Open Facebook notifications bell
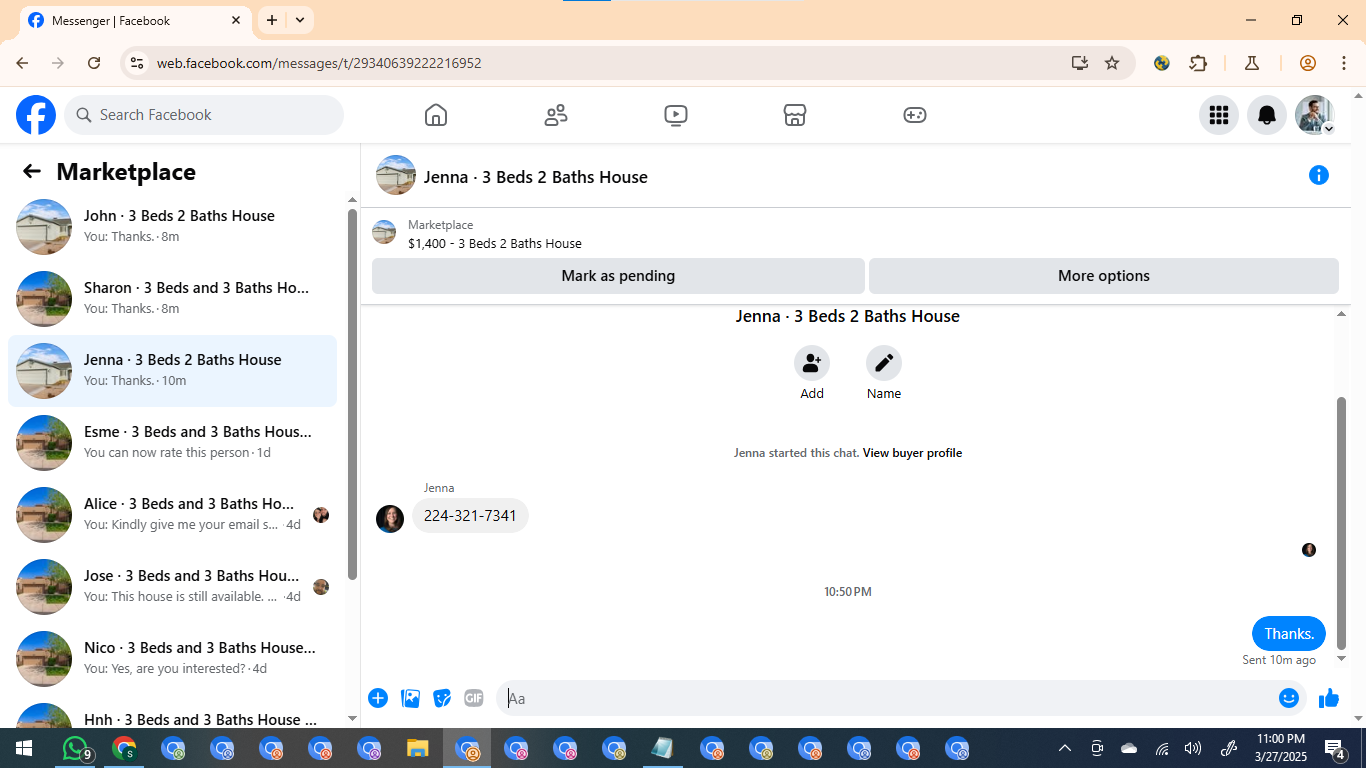Screen dimensions: 1366x768 1267,115
